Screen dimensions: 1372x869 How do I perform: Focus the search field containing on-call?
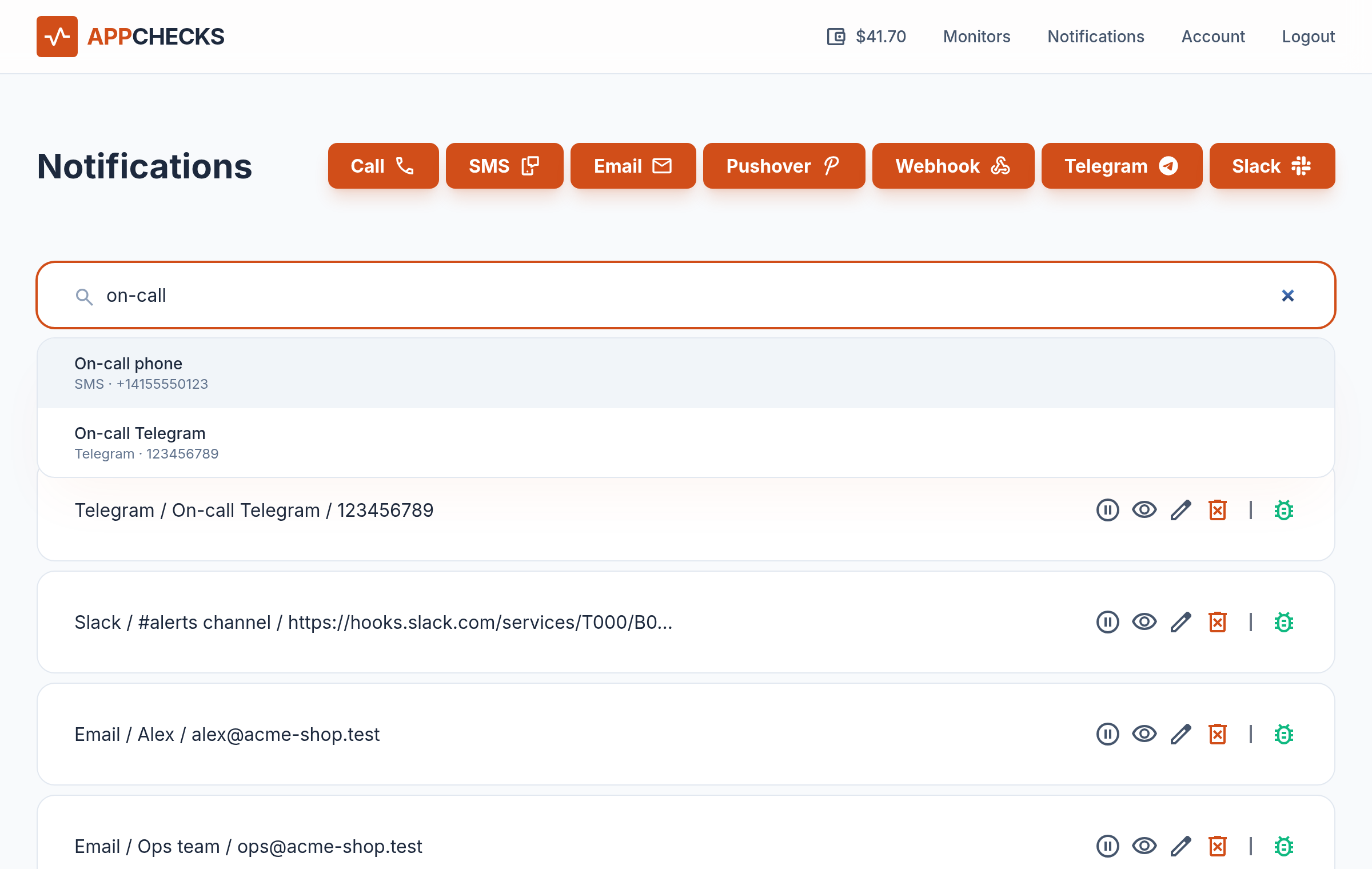pyautogui.click(x=686, y=295)
